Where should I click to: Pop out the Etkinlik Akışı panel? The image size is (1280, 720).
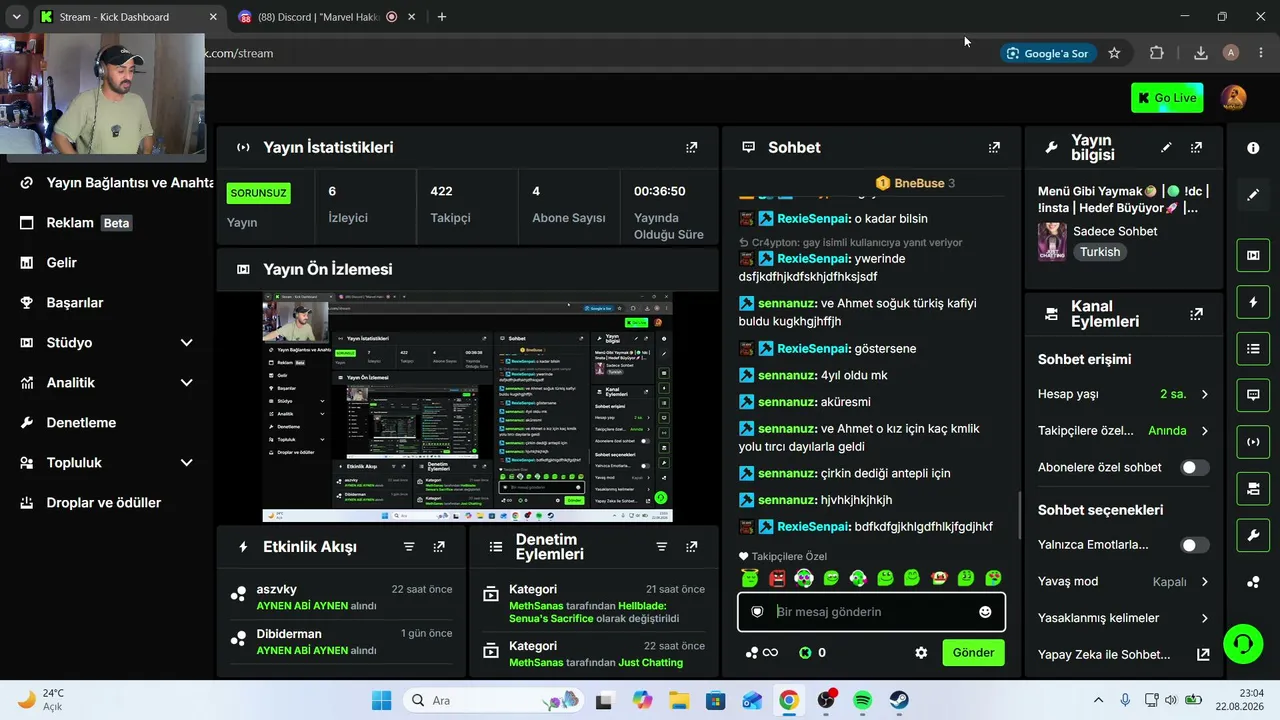(x=439, y=547)
